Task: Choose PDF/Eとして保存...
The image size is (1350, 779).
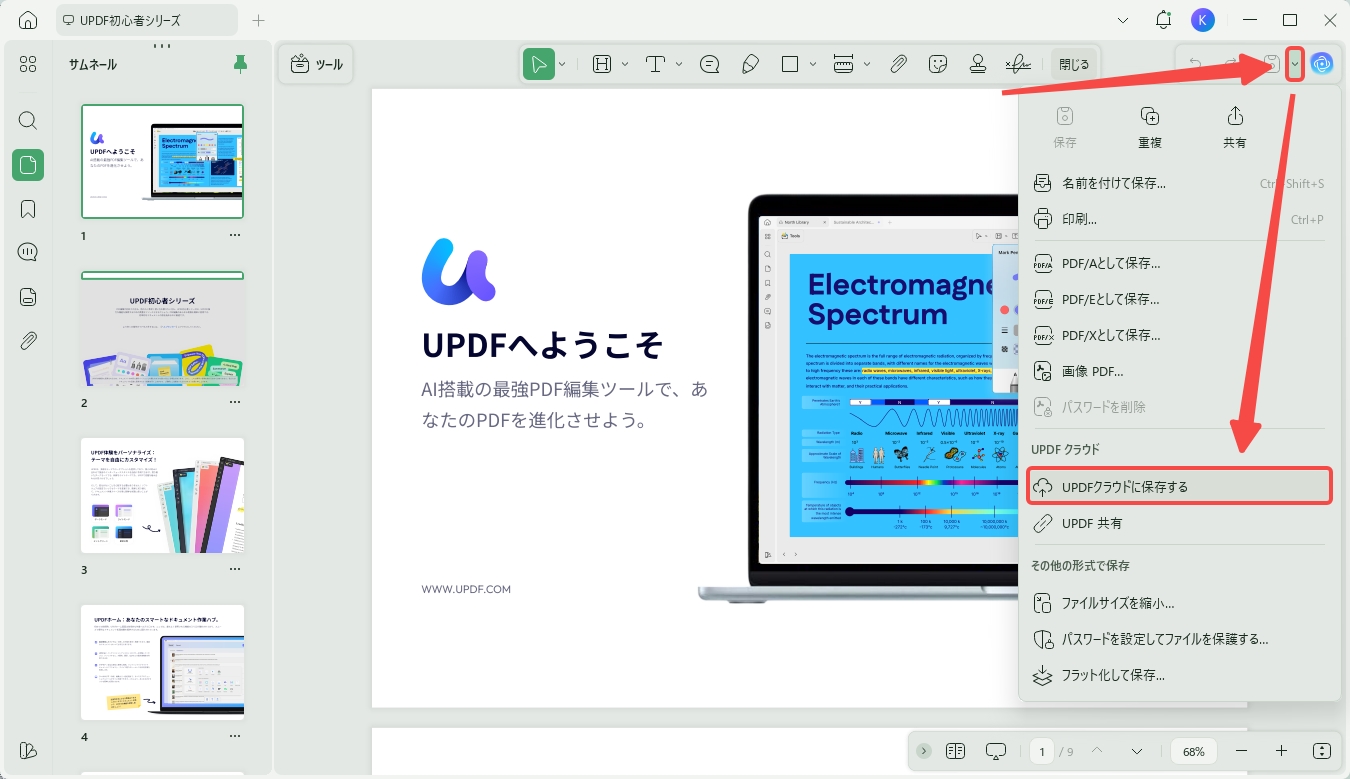Action: point(1180,299)
